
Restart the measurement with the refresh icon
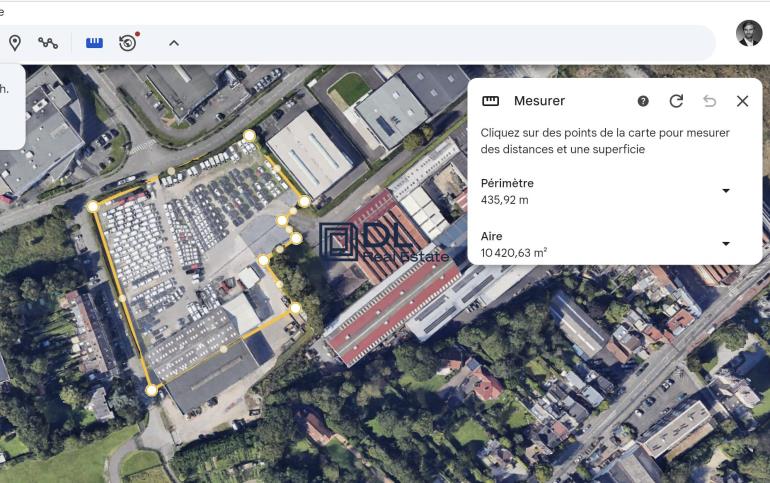point(676,101)
